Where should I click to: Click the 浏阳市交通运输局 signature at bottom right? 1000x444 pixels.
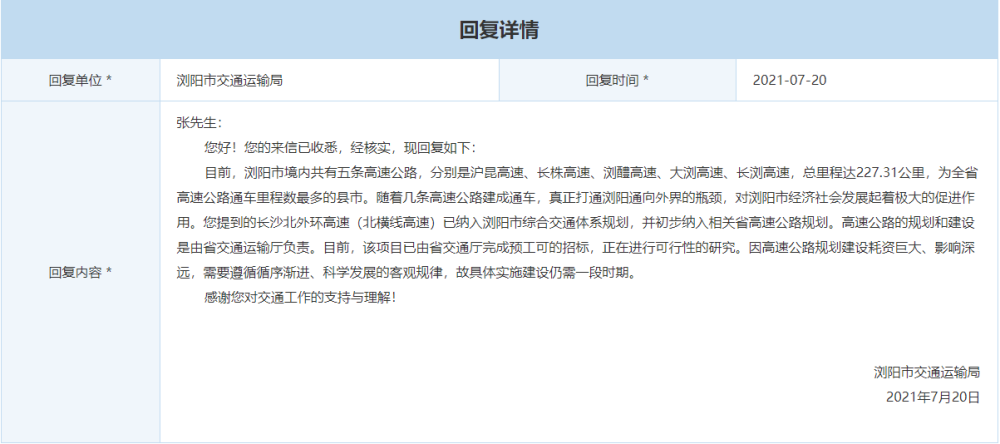click(926, 372)
